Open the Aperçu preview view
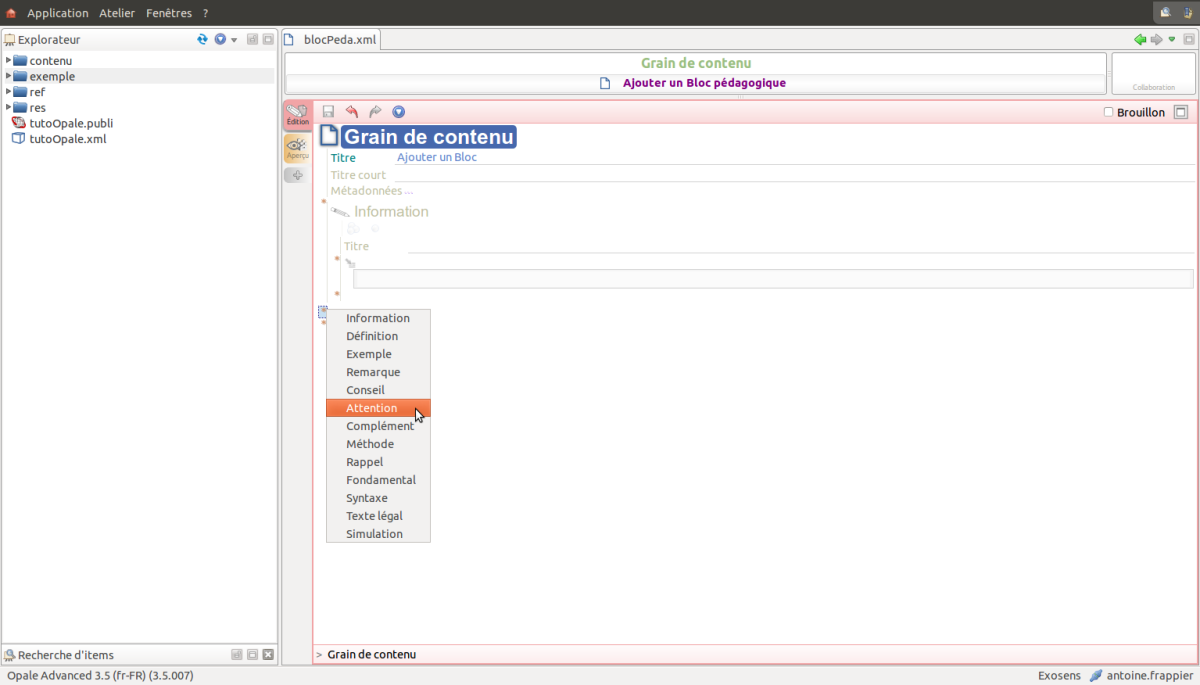The height and width of the screenshot is (685, 1200). (297, 149)
